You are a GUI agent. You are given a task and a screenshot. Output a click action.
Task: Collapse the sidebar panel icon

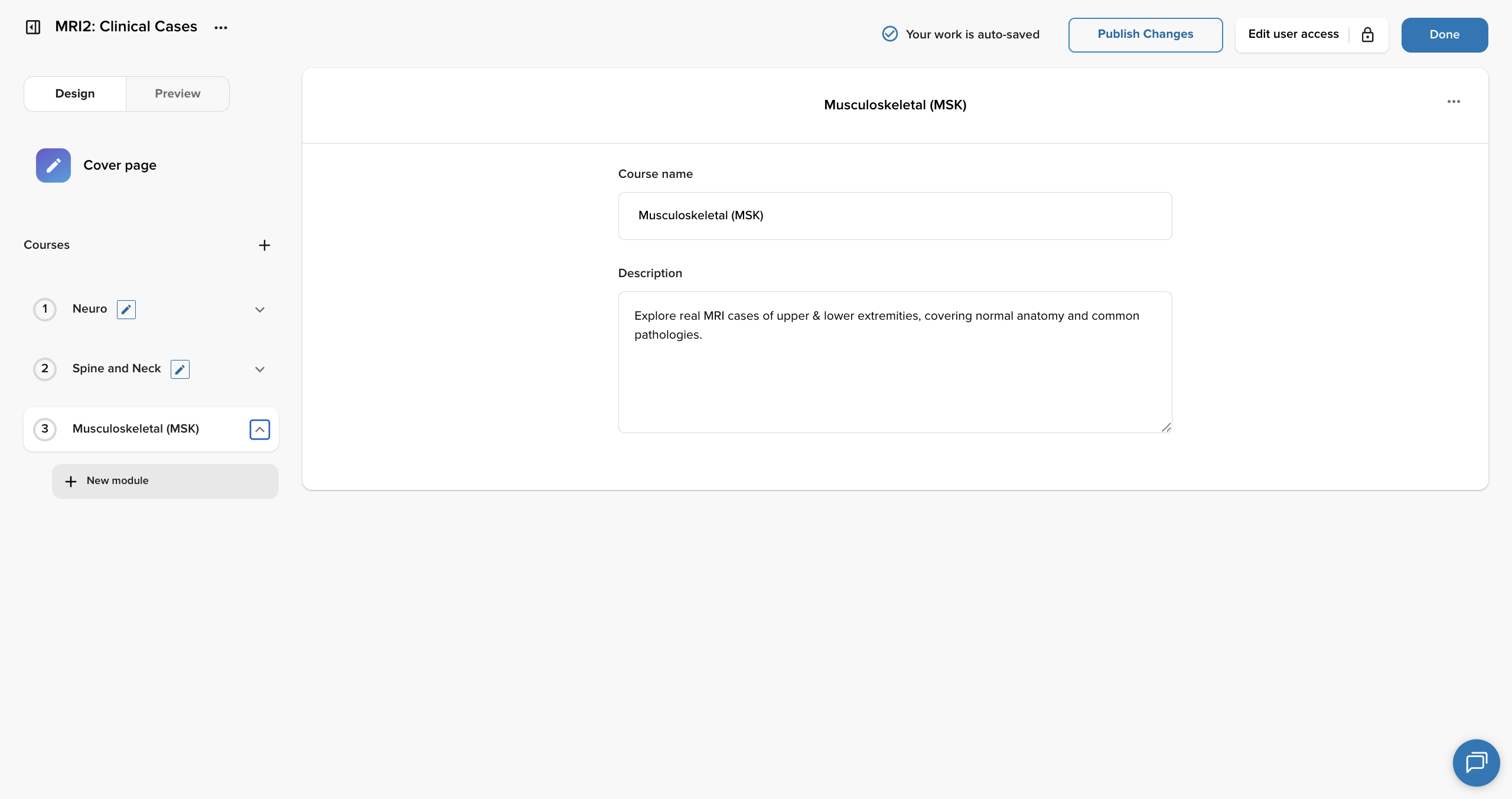(33, 27)
